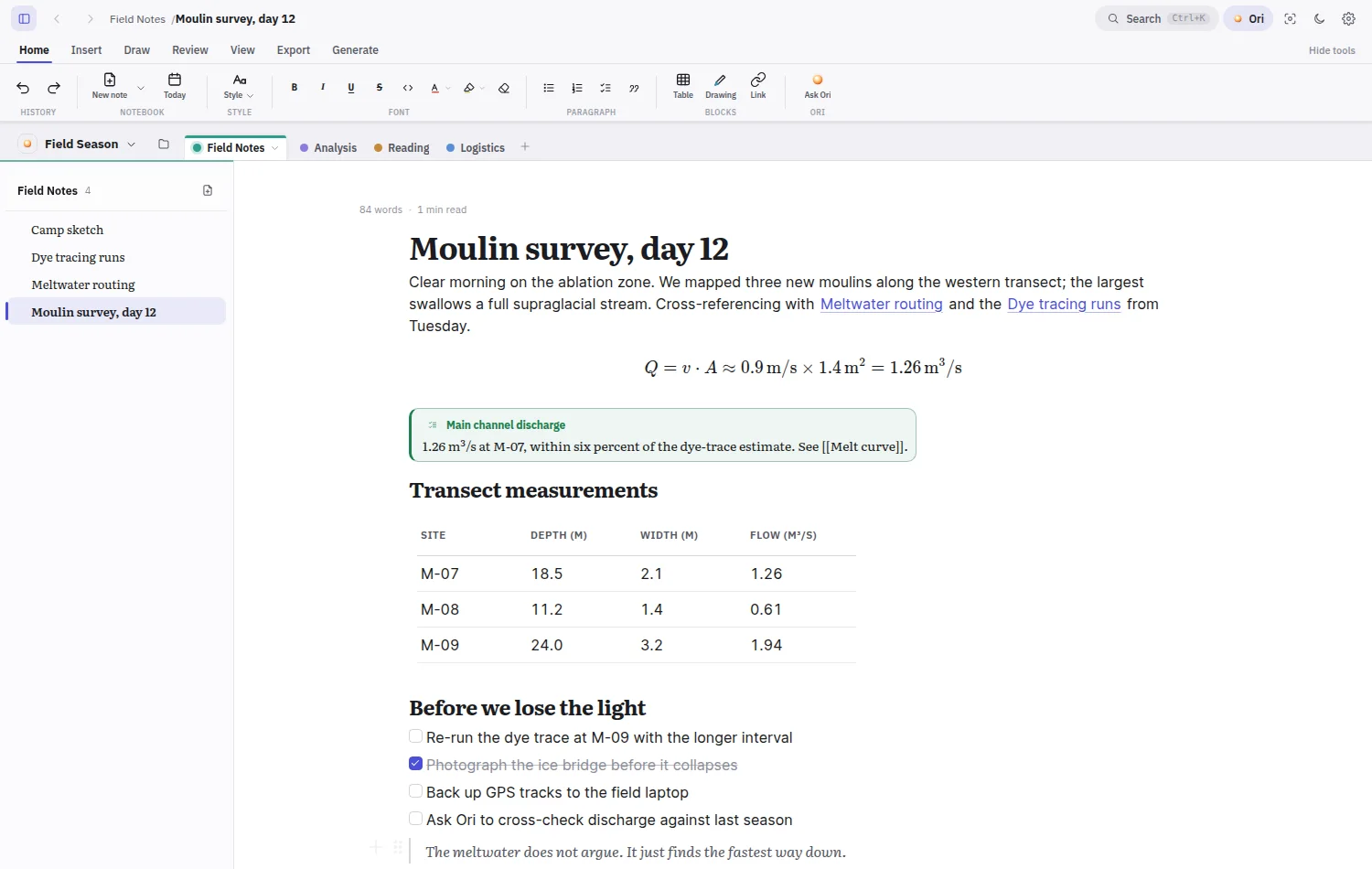Screen dimensions: 1372x869
Task: Insert a Drawing block
Action: coord(721,86)
